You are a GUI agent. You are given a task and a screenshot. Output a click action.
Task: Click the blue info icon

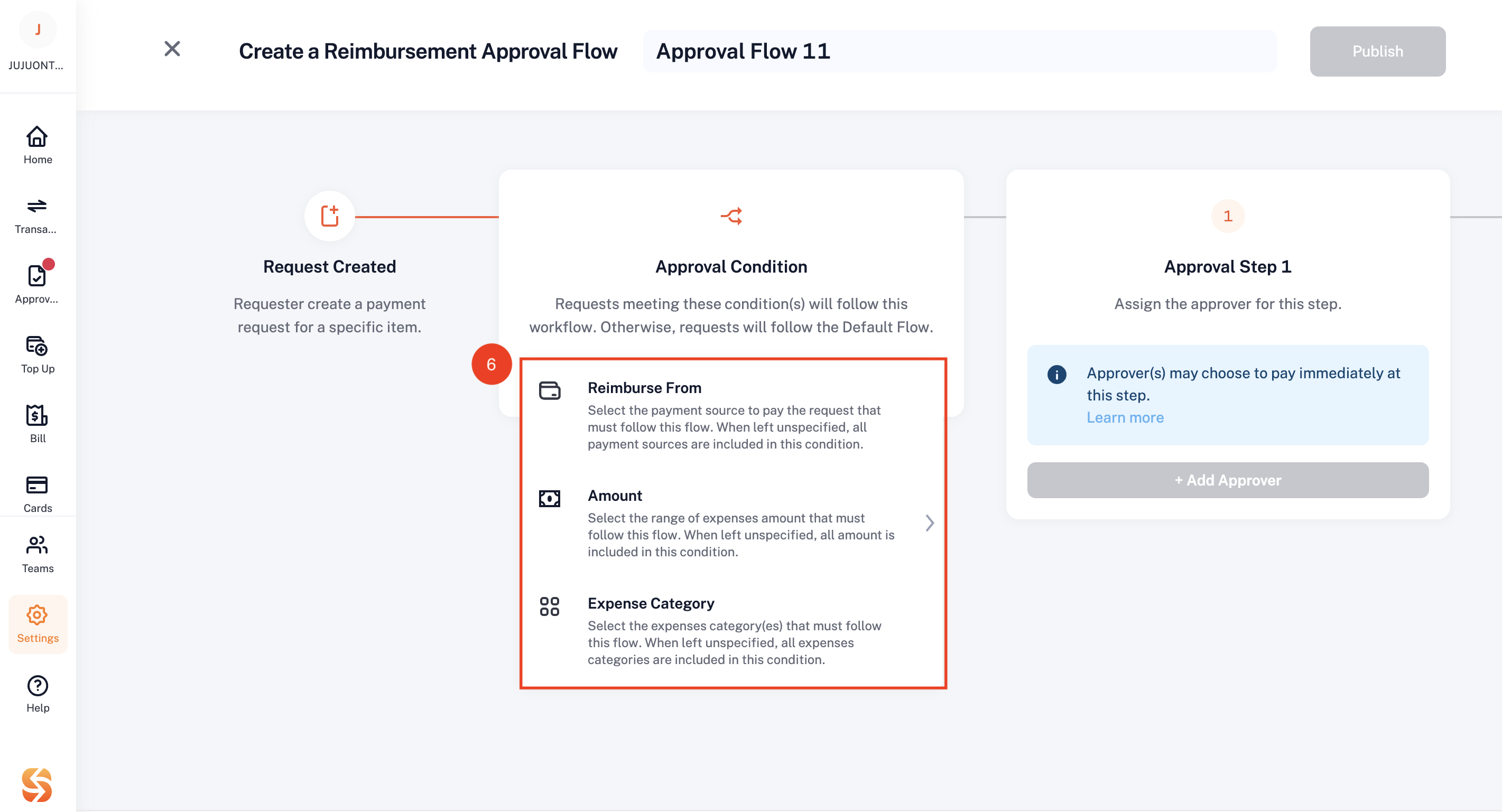pyautogui.click(x=1056, y=374)
